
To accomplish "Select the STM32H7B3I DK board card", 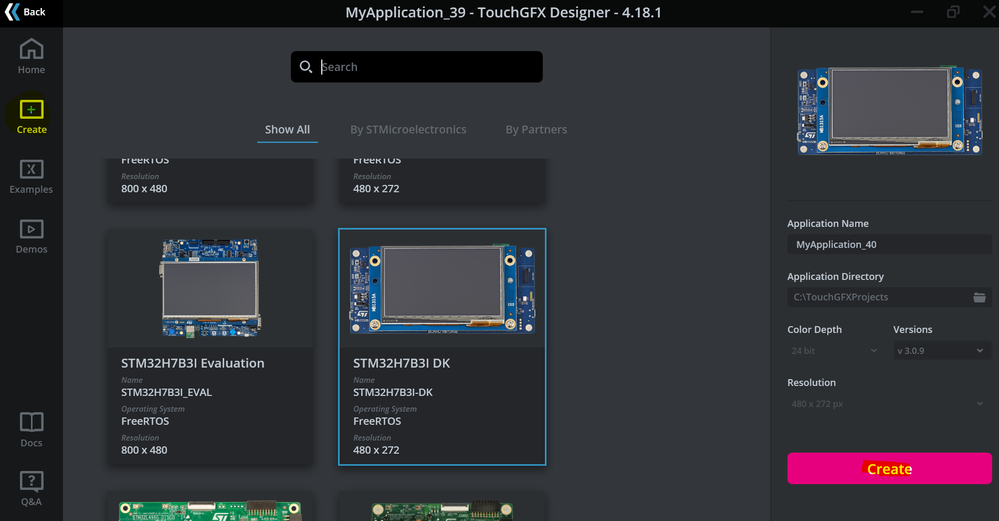I will point(442,347).
